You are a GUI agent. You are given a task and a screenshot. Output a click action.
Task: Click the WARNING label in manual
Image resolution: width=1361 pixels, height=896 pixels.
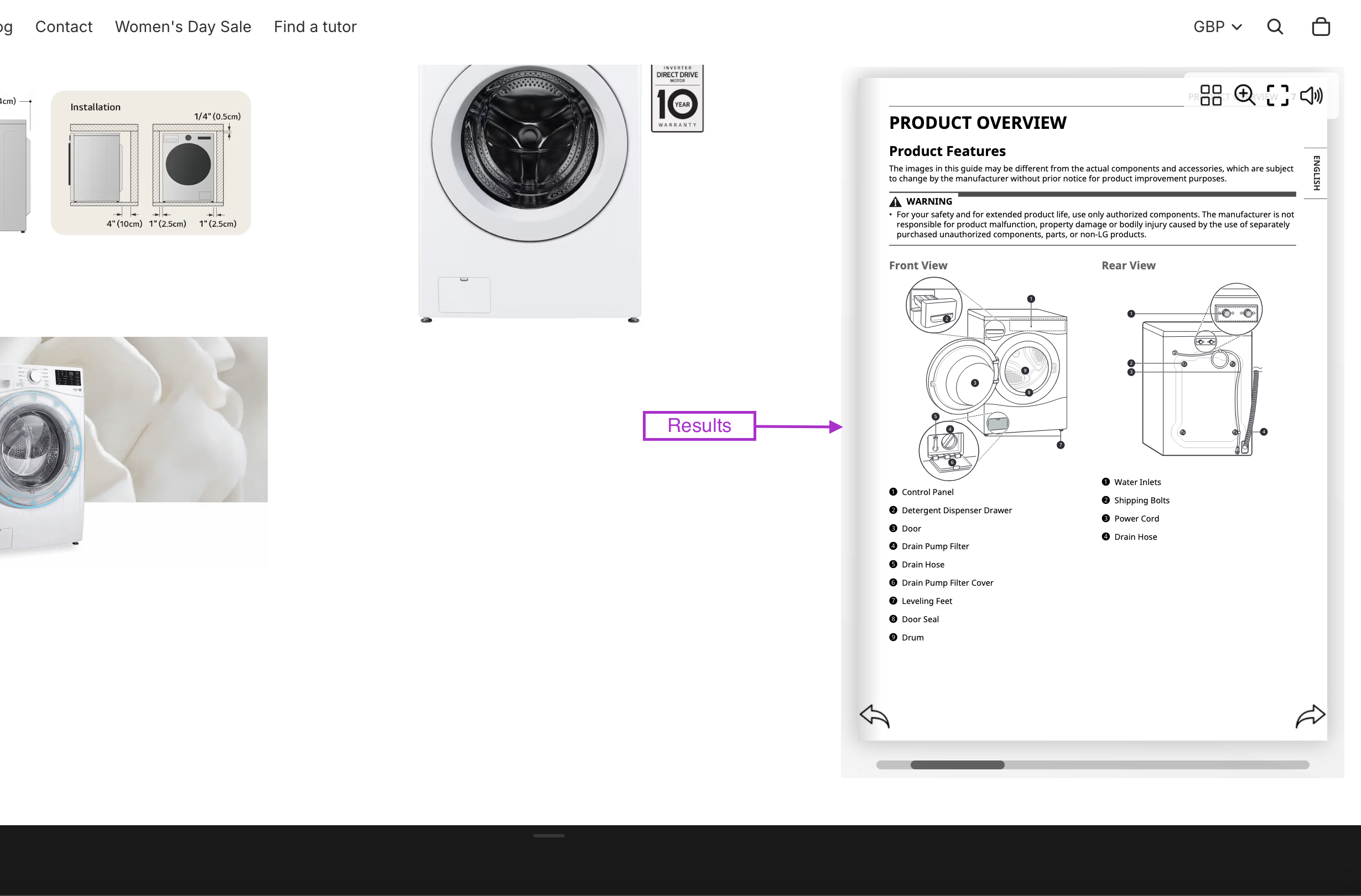[x=929, y=201]
